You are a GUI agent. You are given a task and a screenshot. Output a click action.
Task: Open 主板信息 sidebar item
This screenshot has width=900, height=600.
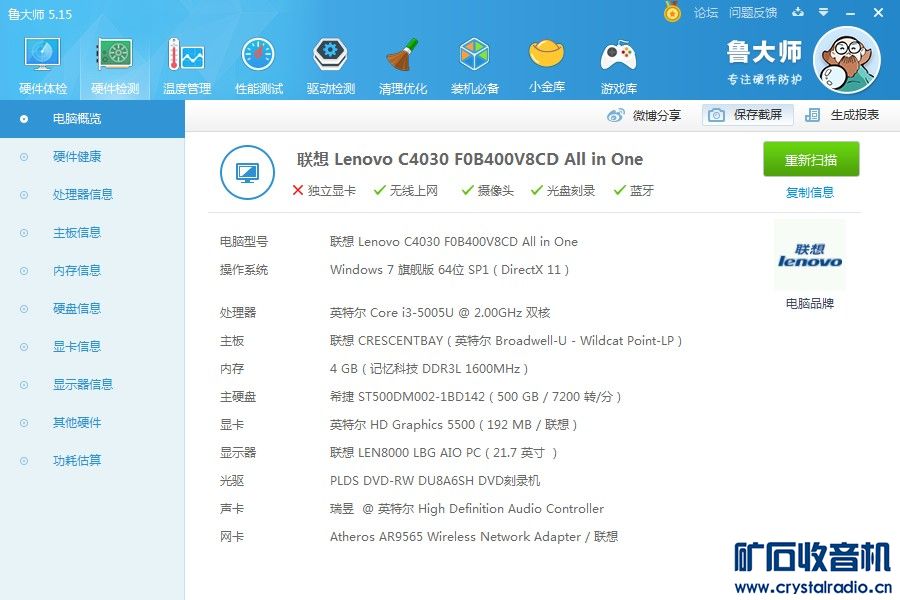pyautogui.click(x=92, y=233)
